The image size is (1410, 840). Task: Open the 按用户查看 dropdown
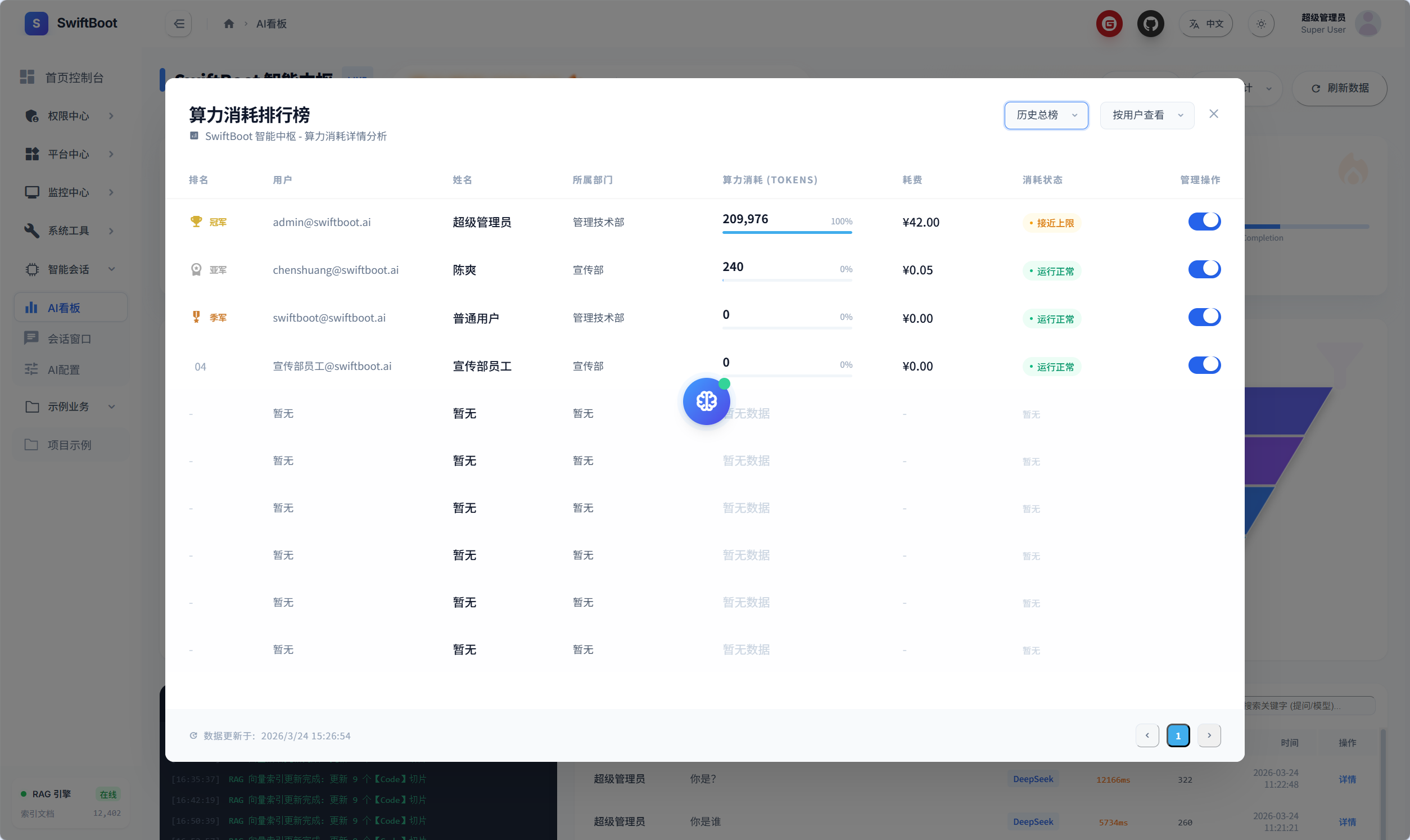[x=1146, y=115]
